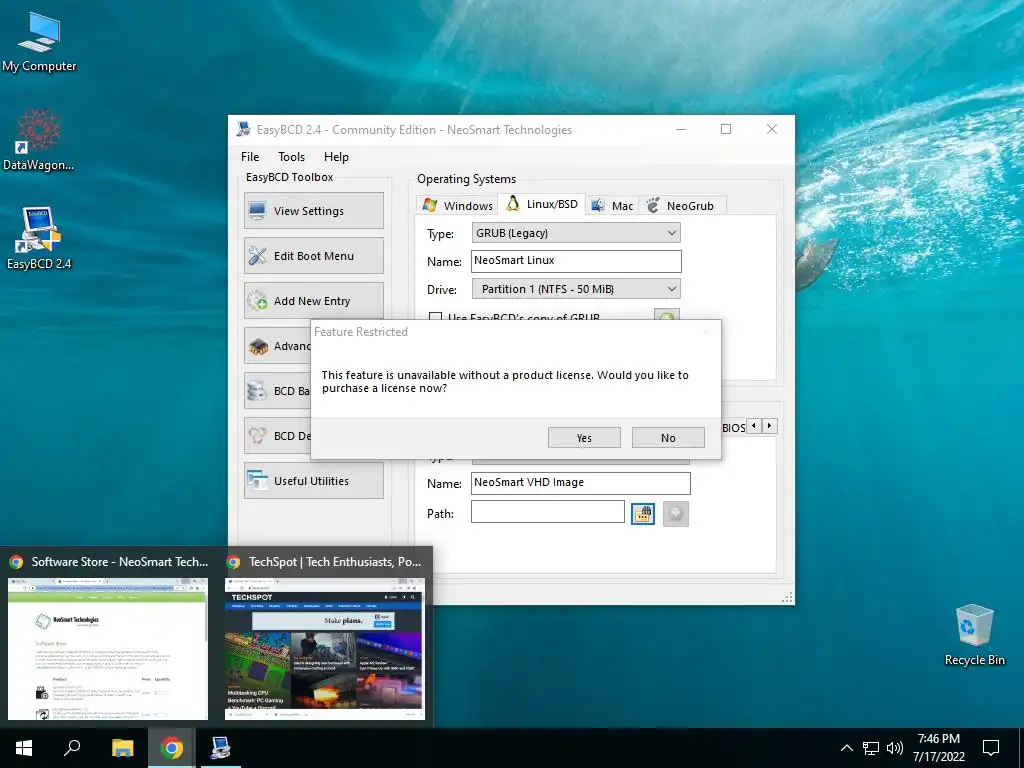Open the Recycle Bin desktop icon

[x=974, y=635]
